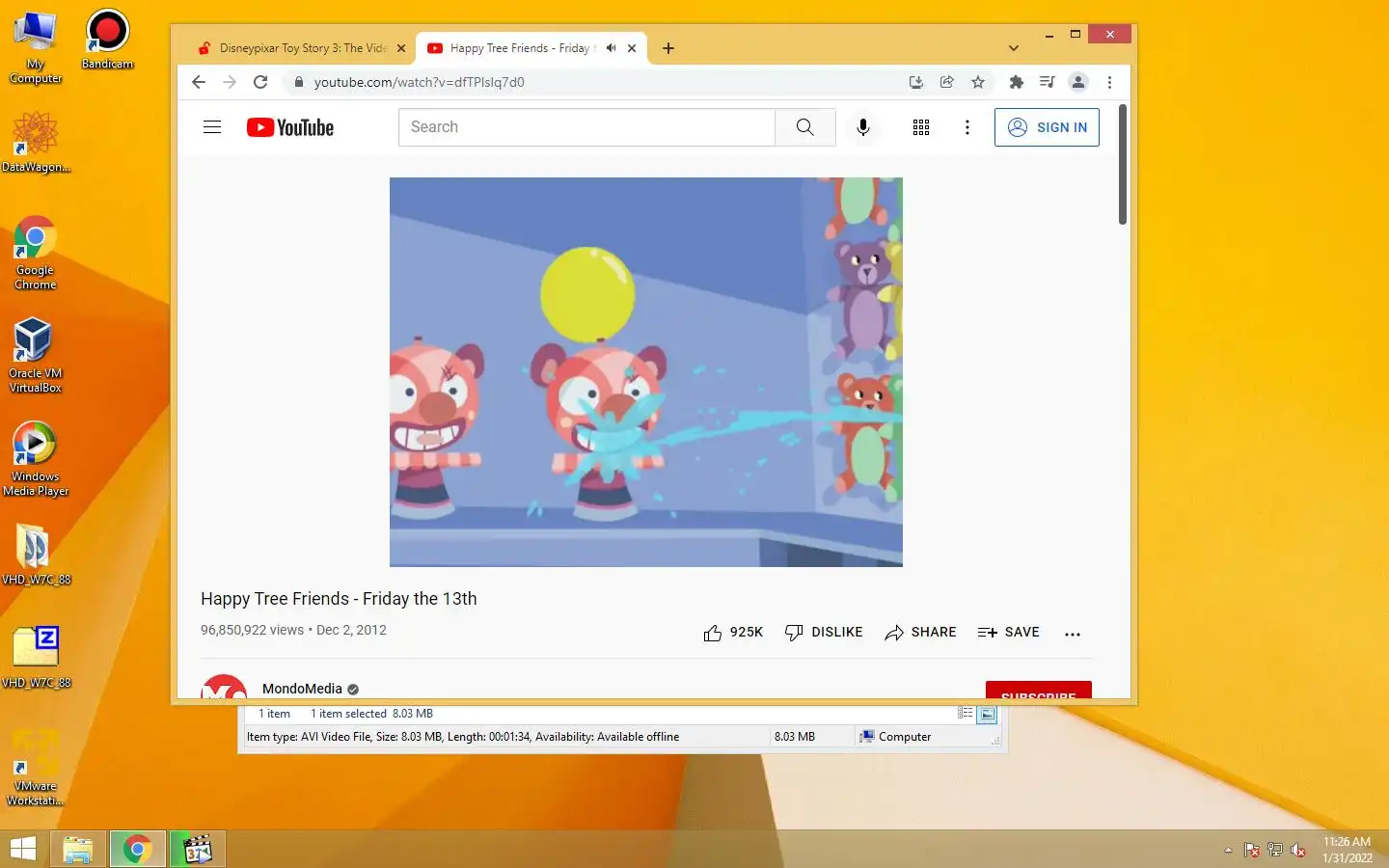
Task: Open My Computer desktop icon
Action: click(x=36, y=47)
